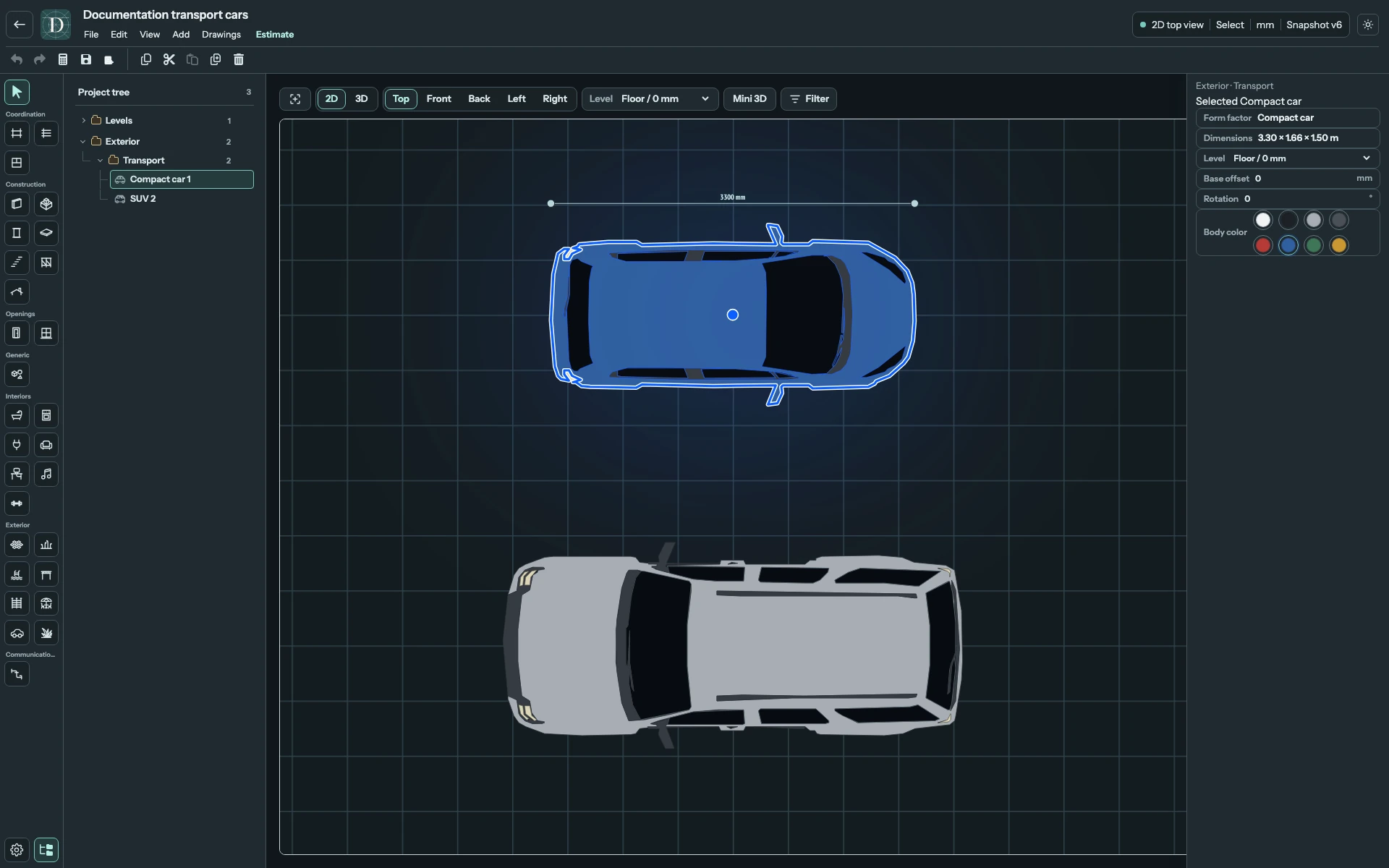The image size is (1389, 868).
Task: Click the undo arrow icon
Action: 17,59
